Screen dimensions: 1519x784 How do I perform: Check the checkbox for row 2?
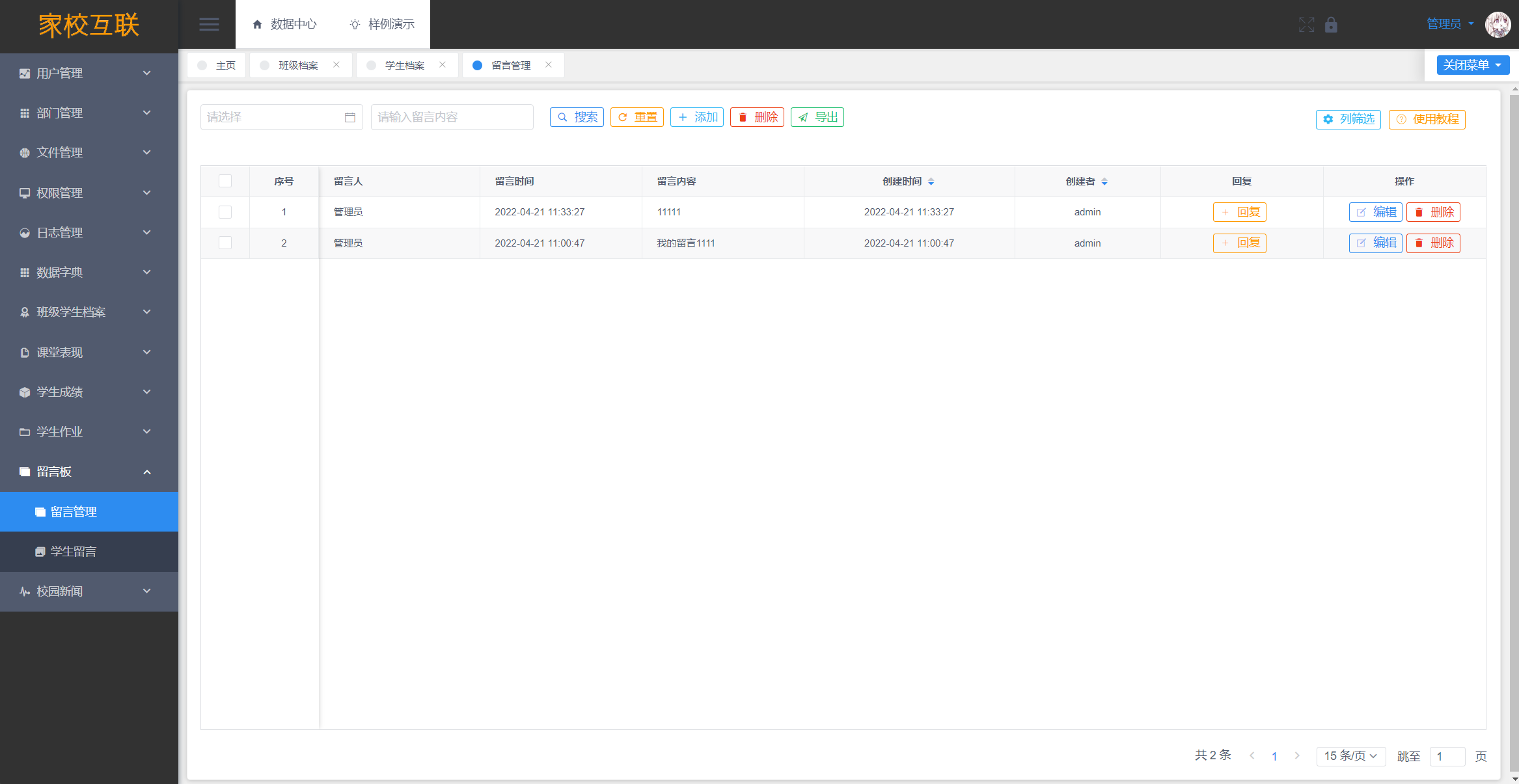pos(225,243)
